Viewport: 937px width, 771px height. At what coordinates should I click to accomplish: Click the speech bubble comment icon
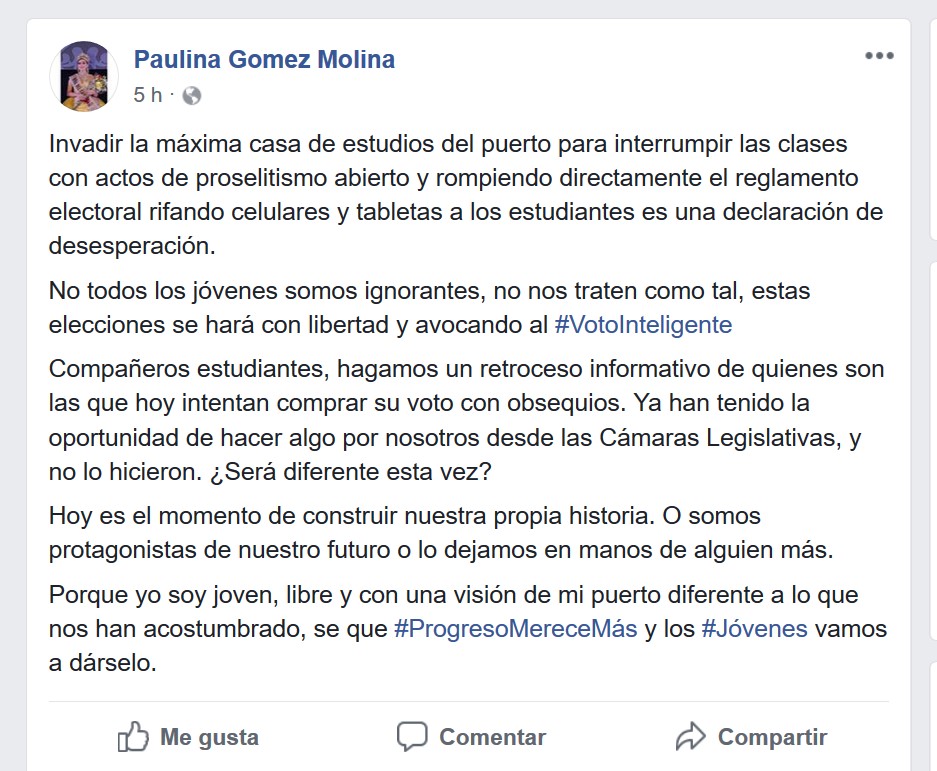[412, 736]
